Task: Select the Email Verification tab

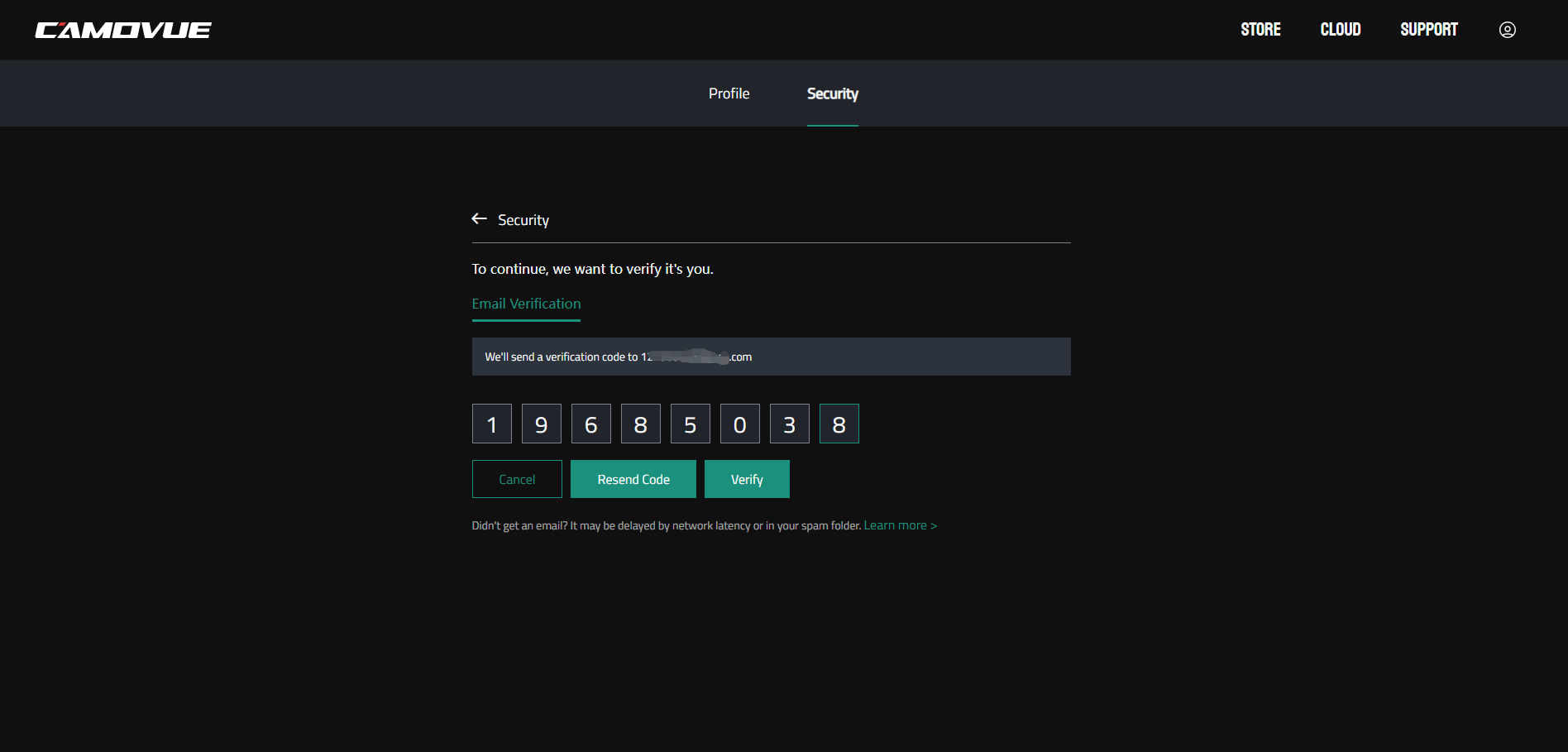Action: [x=526, y=304]
